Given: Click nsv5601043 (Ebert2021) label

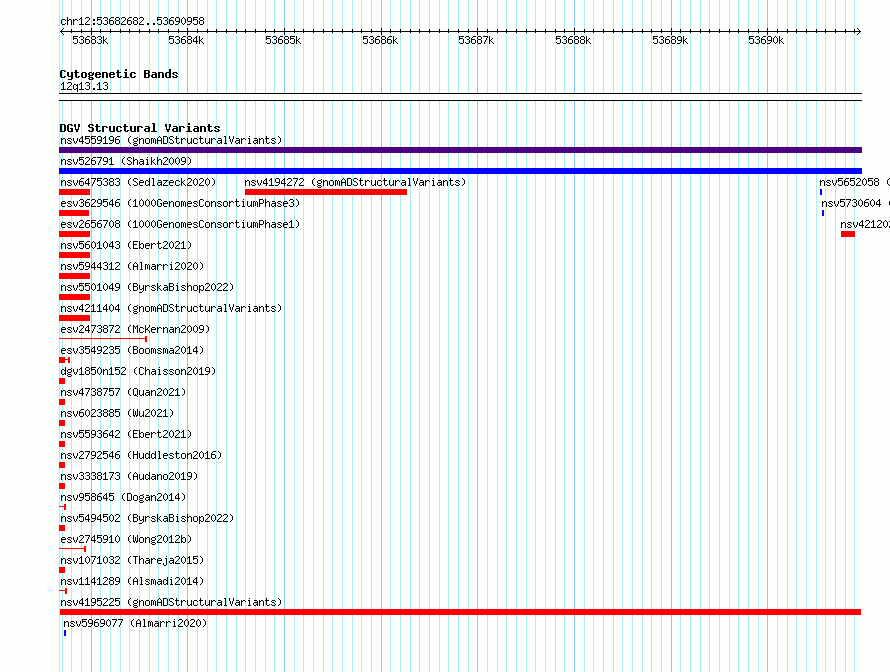Looking at the screenshot, I should 126,245.
